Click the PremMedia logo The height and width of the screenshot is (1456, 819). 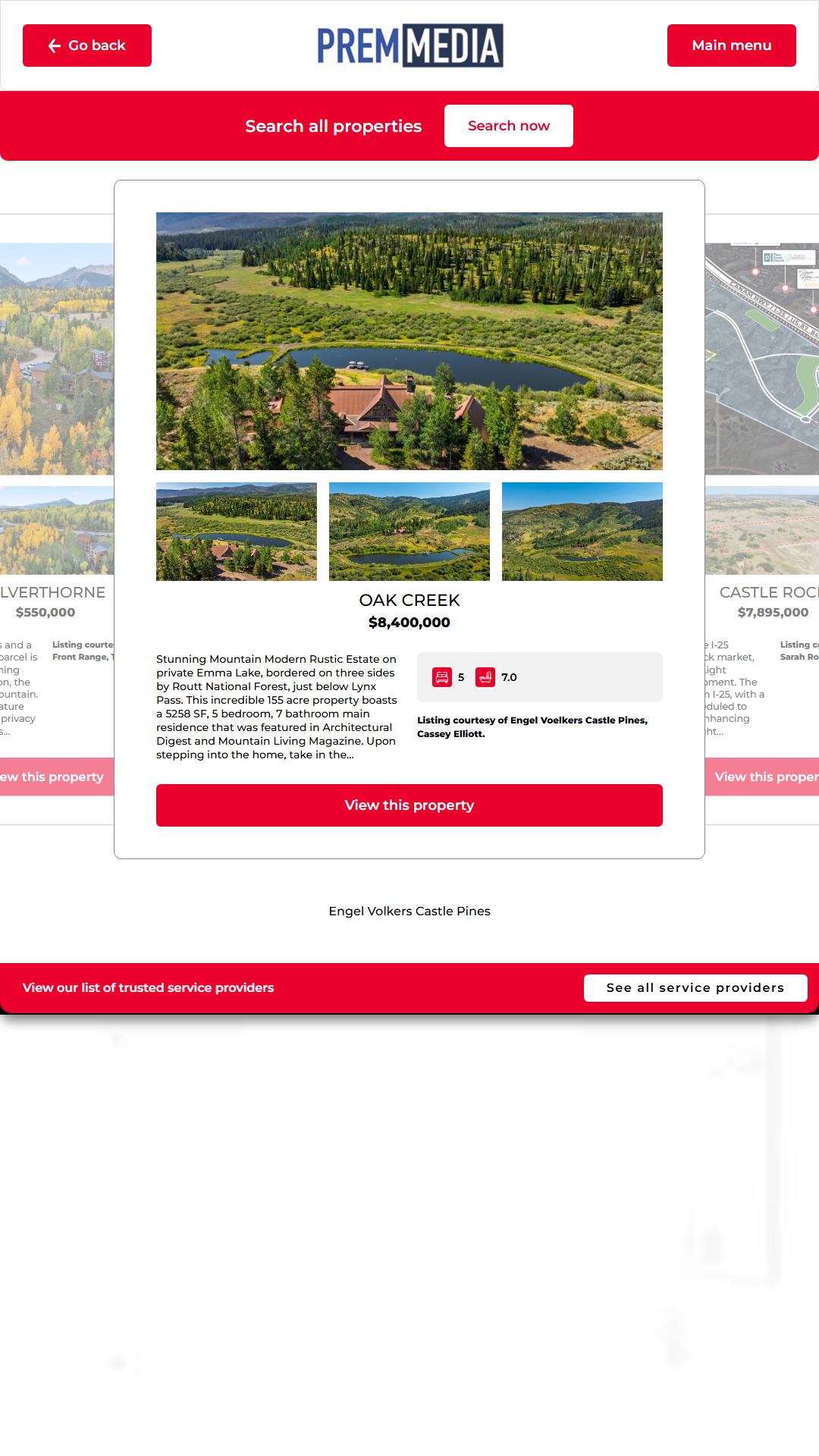[x=409, y=45]
